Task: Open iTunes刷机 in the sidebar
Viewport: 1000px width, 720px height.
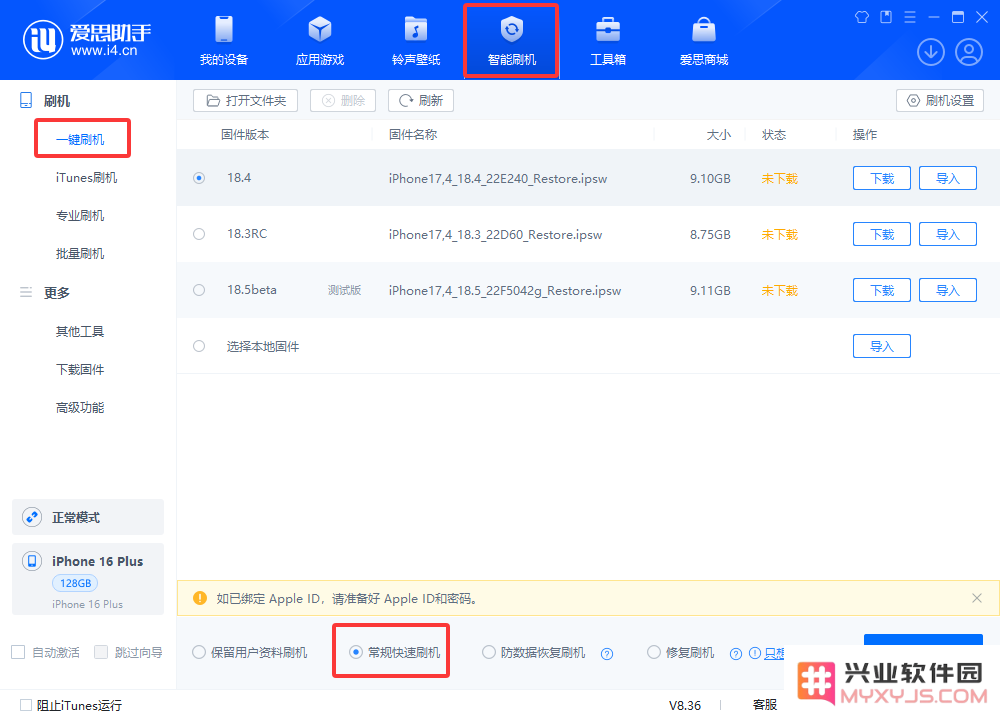Action: [86, 177]
